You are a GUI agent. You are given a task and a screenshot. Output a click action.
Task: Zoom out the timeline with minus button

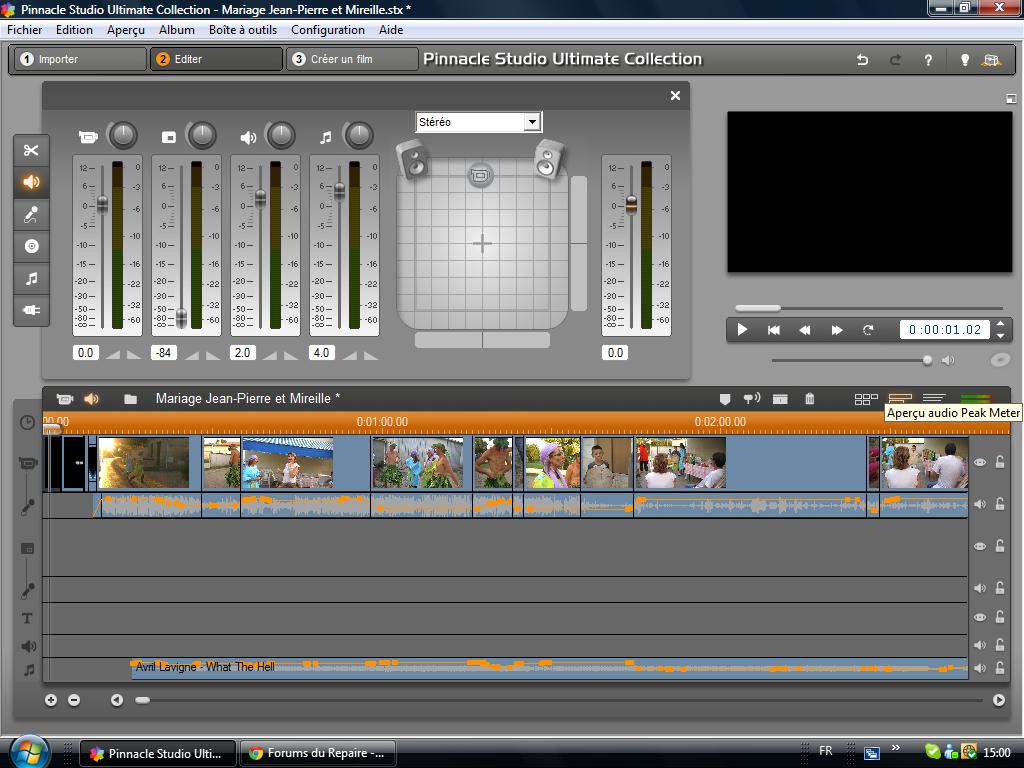tap(74, 700)
